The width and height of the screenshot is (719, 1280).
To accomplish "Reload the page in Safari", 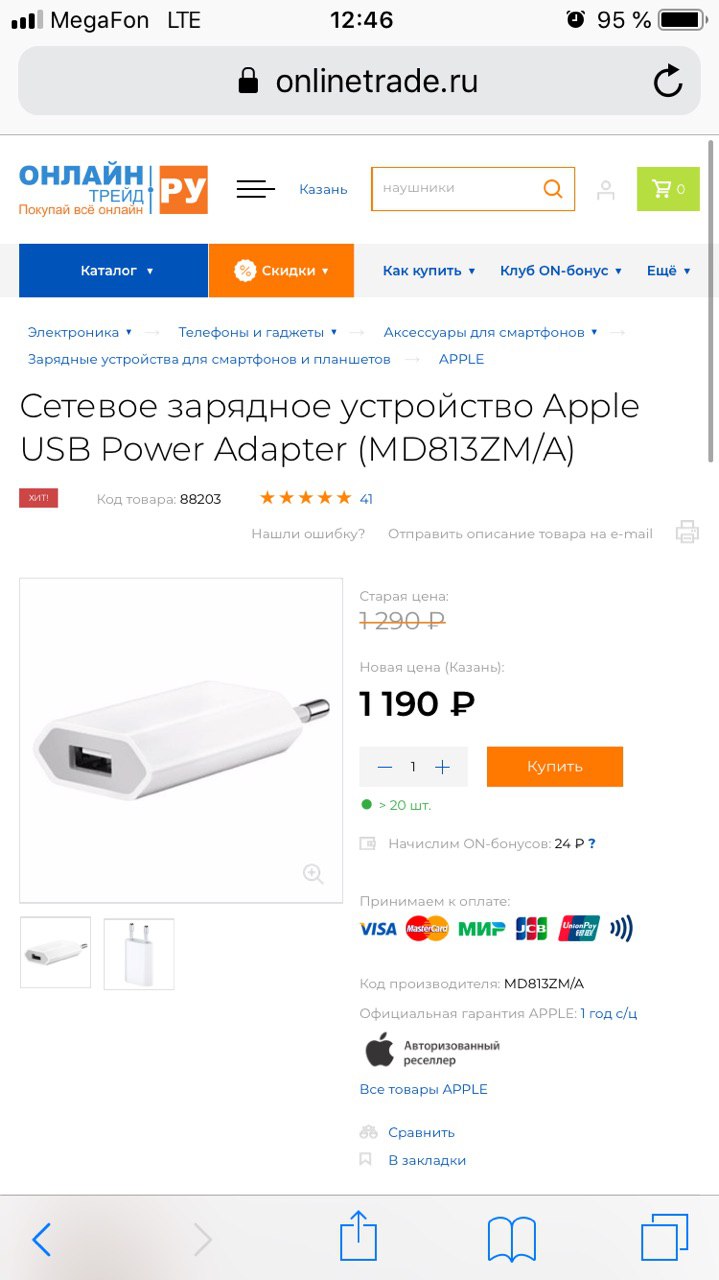I will pos(668,81).
